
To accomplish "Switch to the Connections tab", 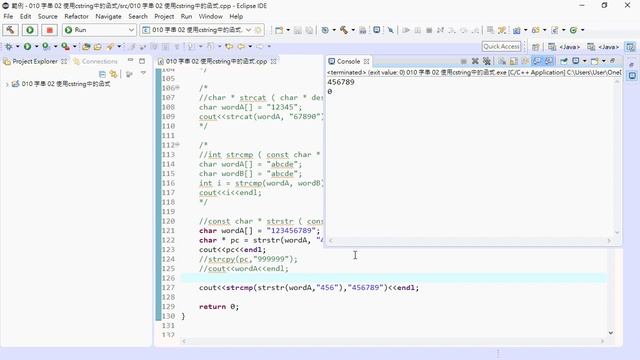I will point(95,61).
